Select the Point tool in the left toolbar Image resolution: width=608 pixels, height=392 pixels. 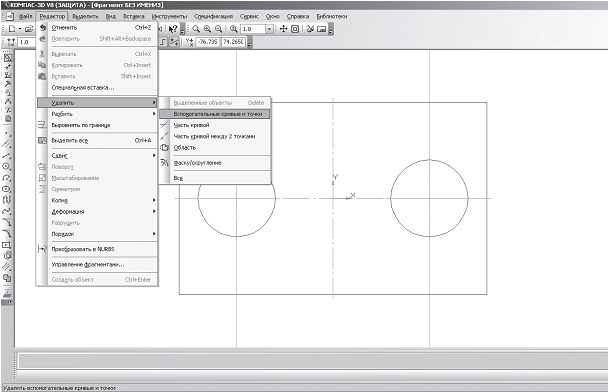(7, 134)
